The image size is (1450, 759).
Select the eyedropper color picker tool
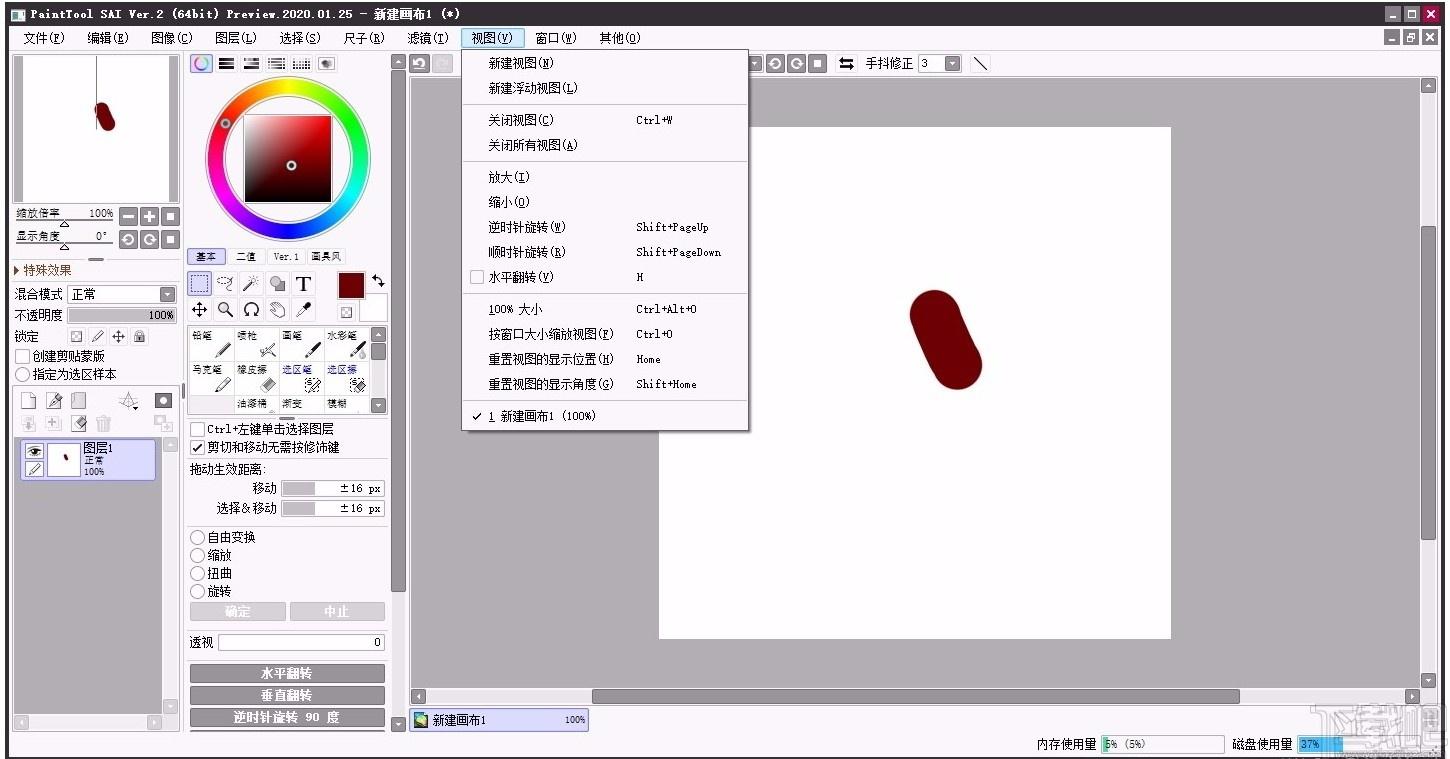(x=304, y=309)
